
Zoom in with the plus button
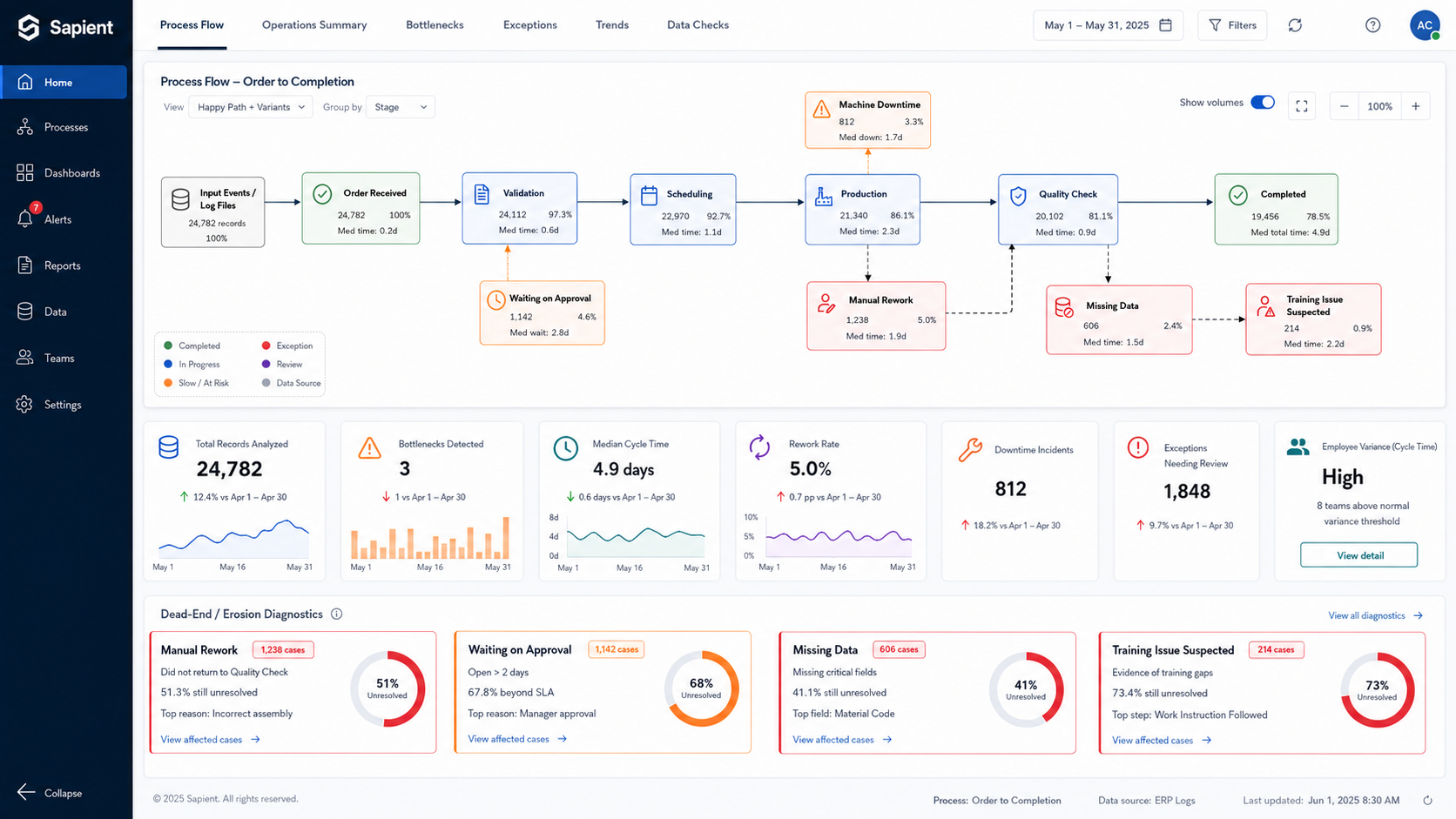tap(1416, 106)
